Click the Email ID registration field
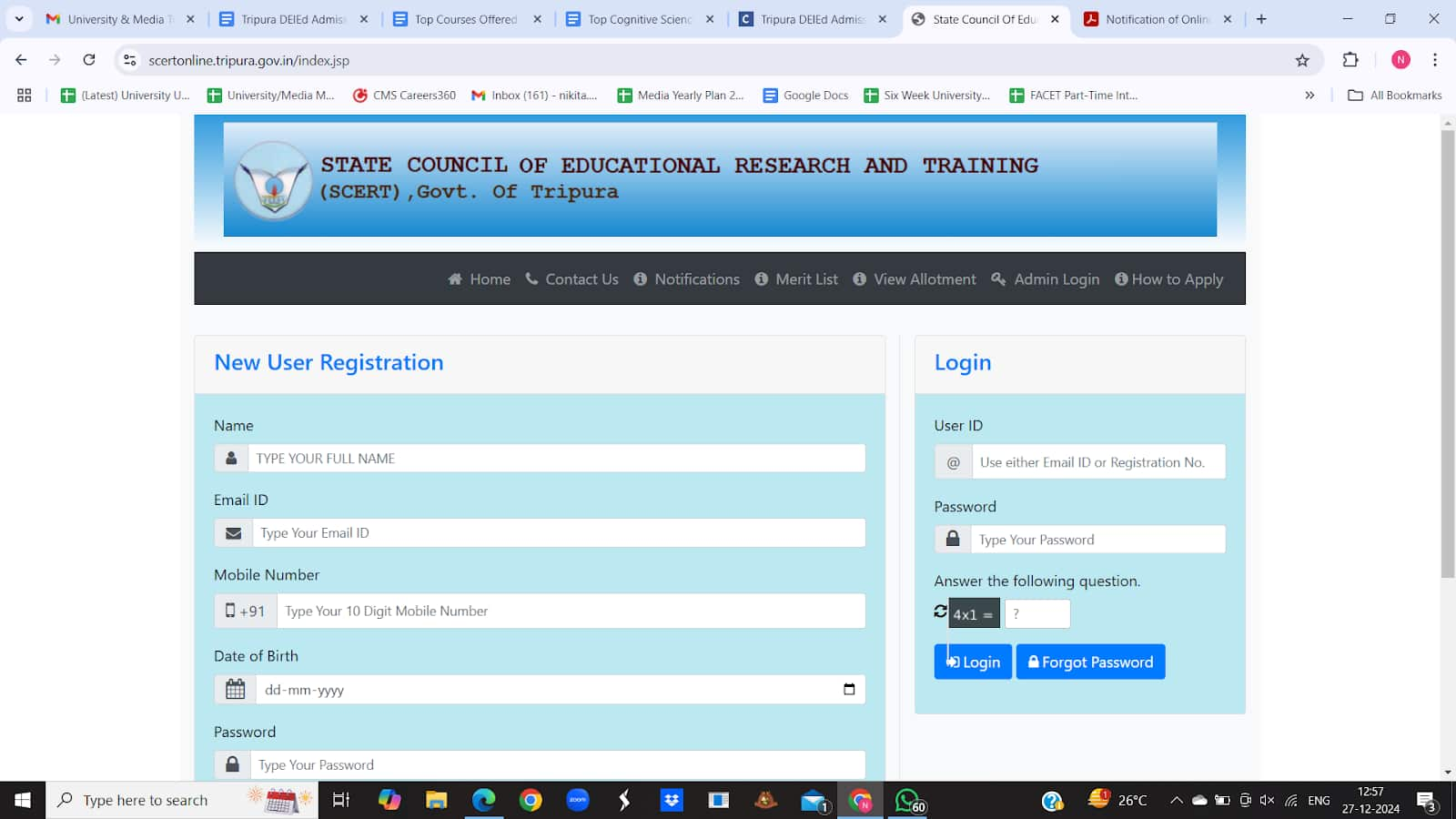Screen dimensions: 1456x819 pos(559,533)
